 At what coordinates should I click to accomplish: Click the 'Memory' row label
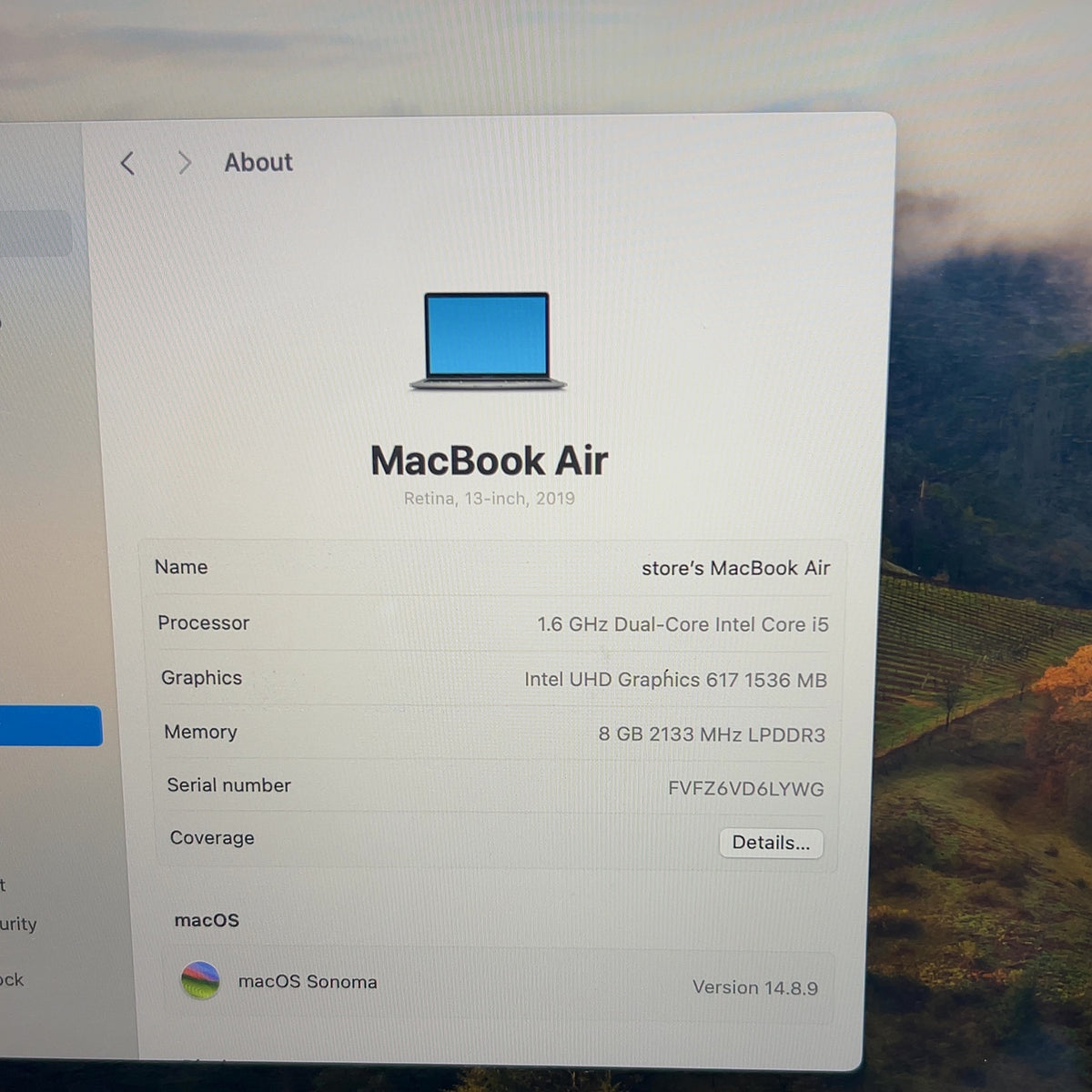[x=200, y=732]
